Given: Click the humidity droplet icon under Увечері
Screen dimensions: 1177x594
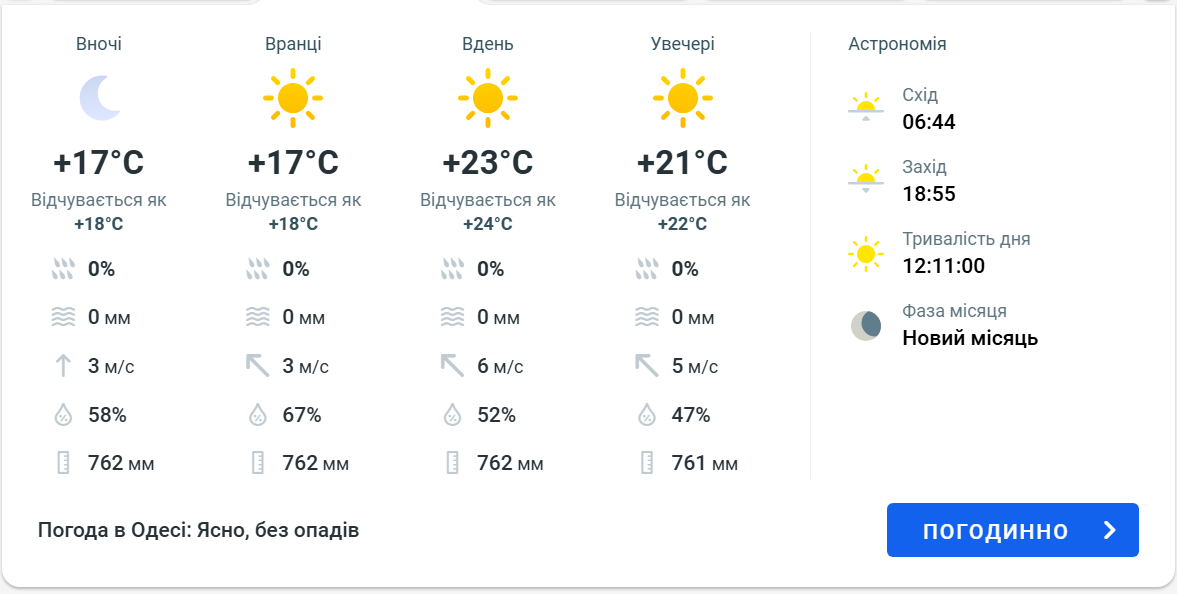Looking at the screenshot, I should 648,414.
